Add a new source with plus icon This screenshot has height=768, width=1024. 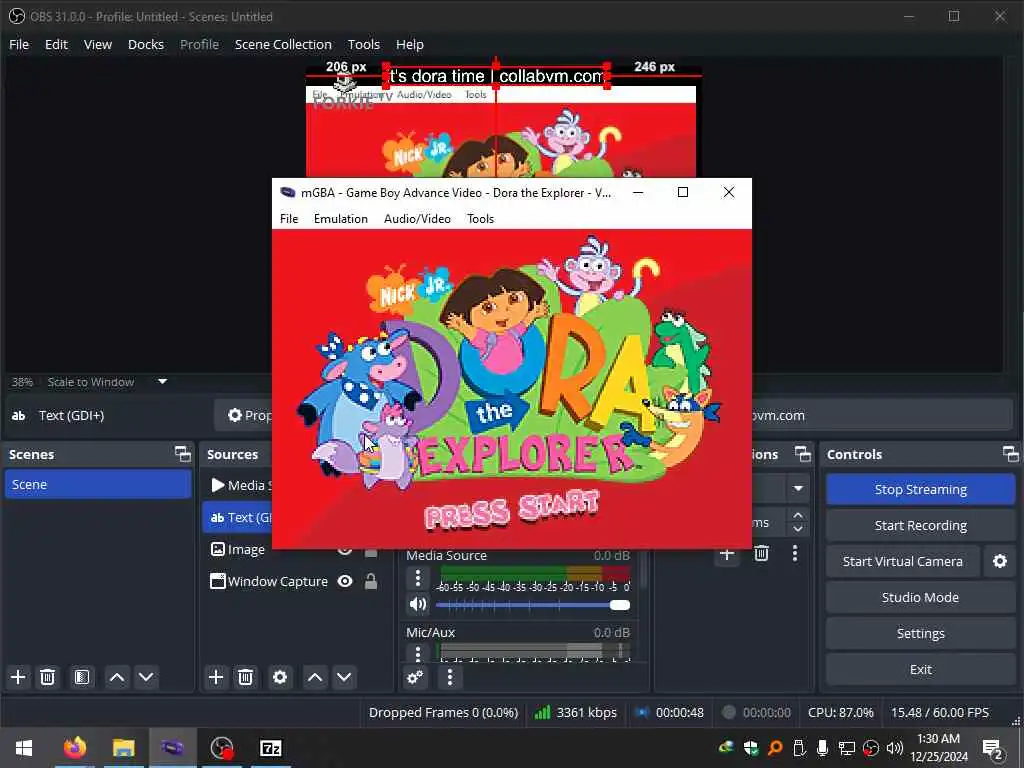216,677
